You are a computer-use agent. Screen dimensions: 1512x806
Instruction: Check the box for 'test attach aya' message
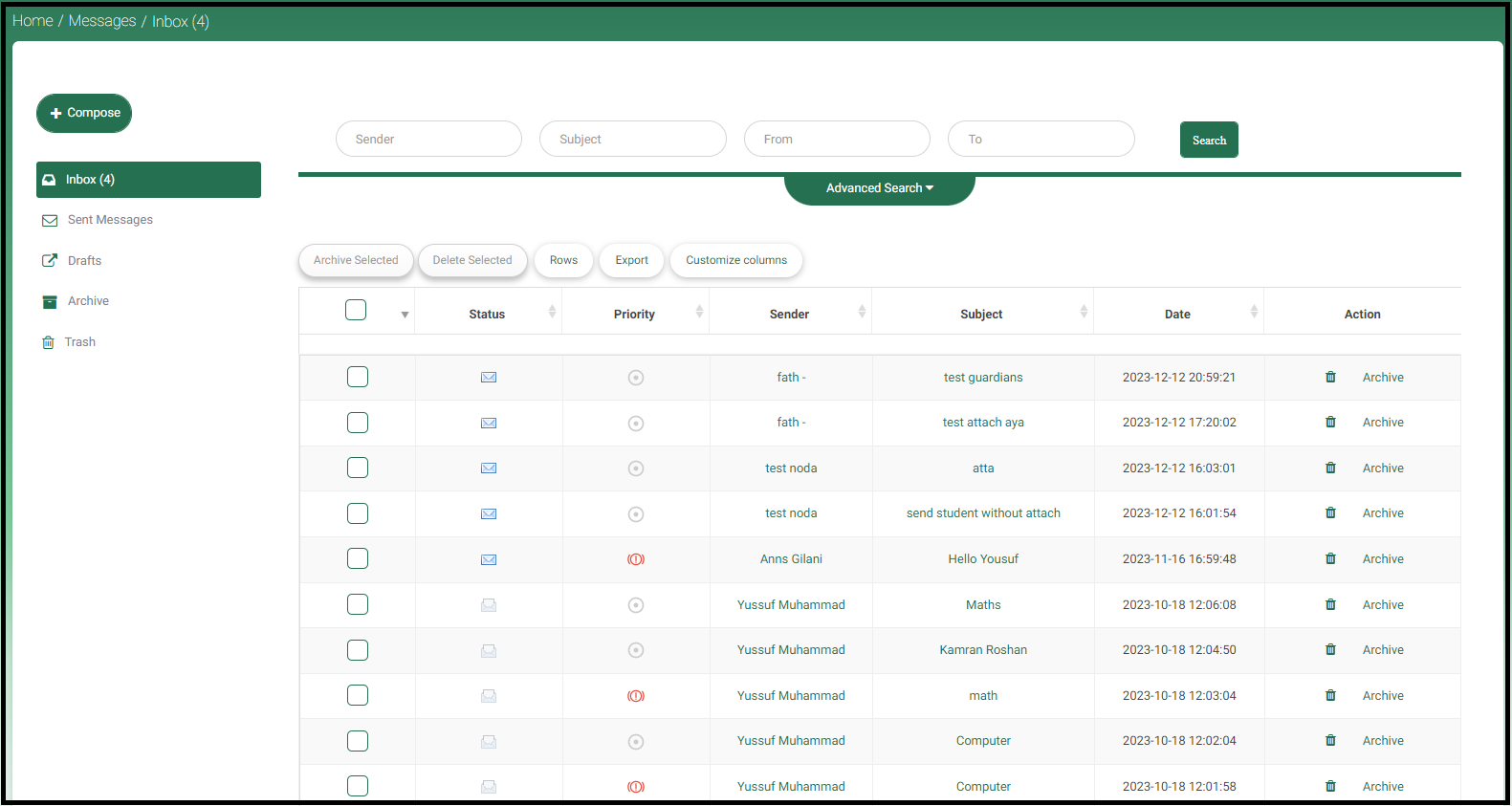coord(358,423)
